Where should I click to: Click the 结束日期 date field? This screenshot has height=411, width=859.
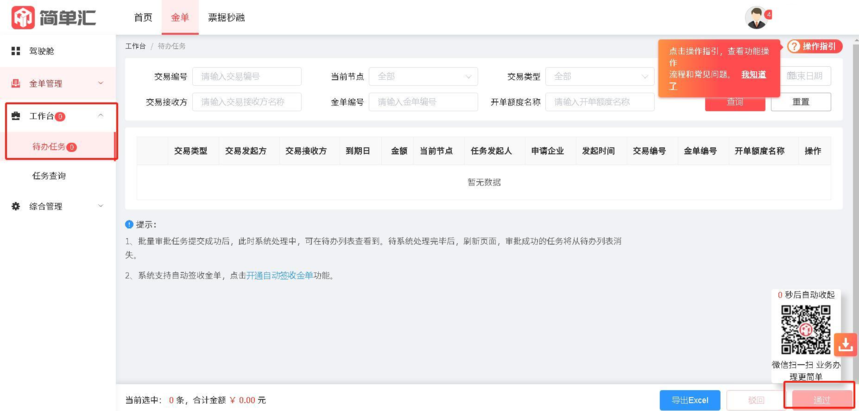(x=808, y=77)
